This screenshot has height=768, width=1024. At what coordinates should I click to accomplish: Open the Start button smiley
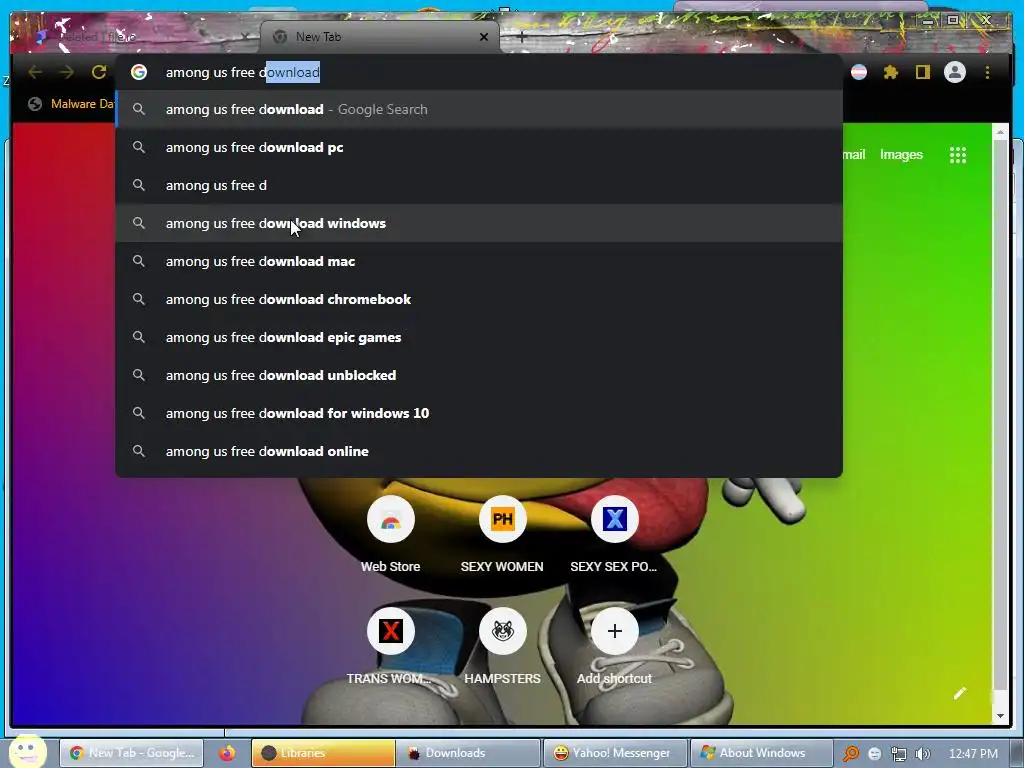[x=27, y=752]
